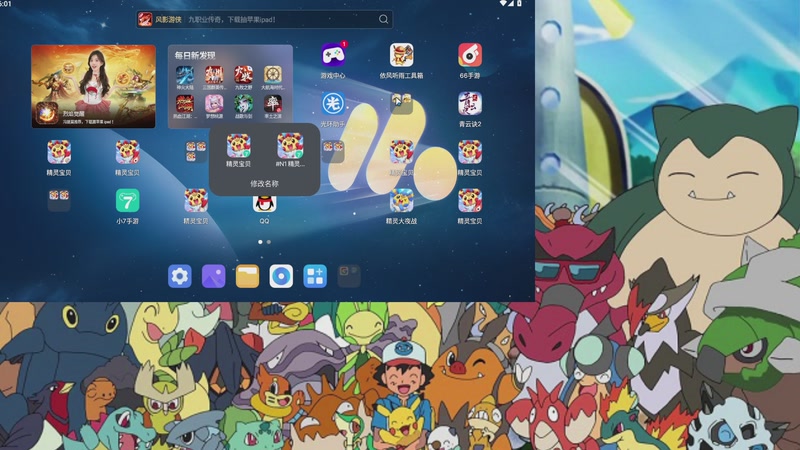The height and width of the screenshot is (450, 800).
Task: Tap the 风影游侠 game icon in search bar
Action: tap(145, 19)
